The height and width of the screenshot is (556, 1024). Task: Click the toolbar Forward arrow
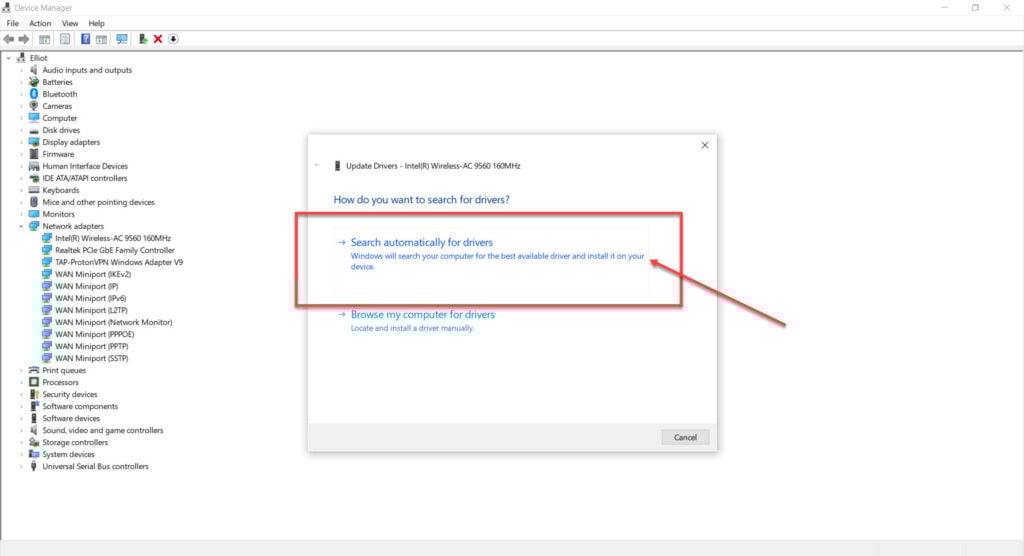(24, 39)
